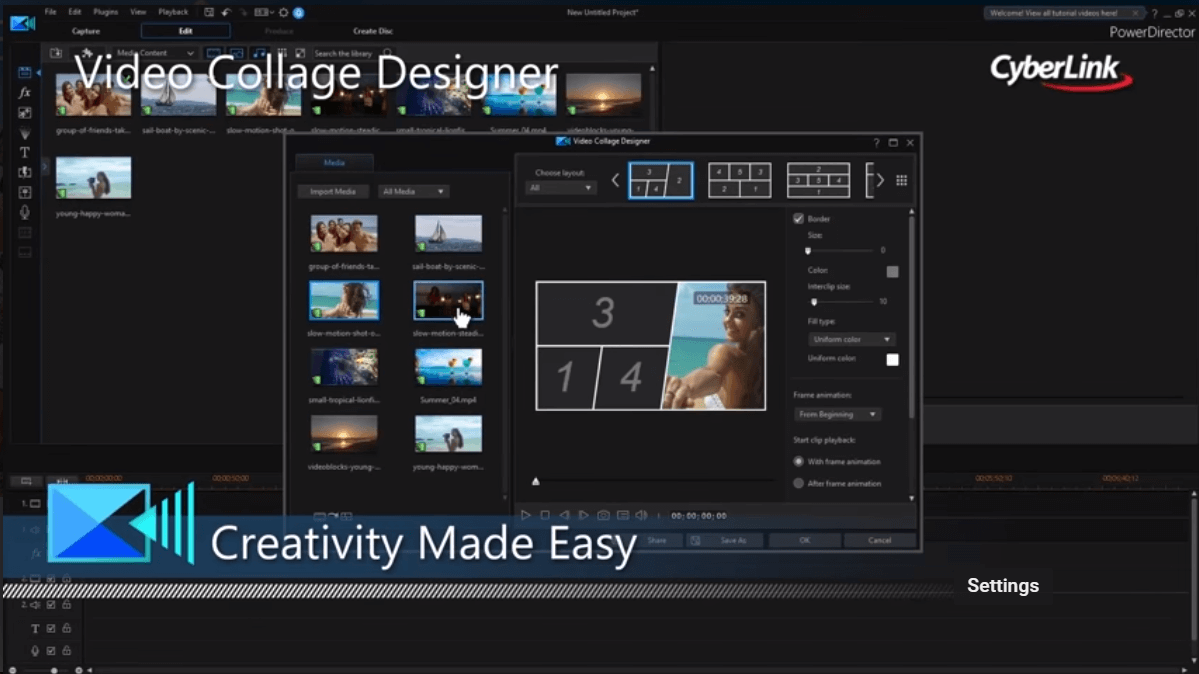
Task: Expand the library side panel arrow
Action: coord(44,165)
